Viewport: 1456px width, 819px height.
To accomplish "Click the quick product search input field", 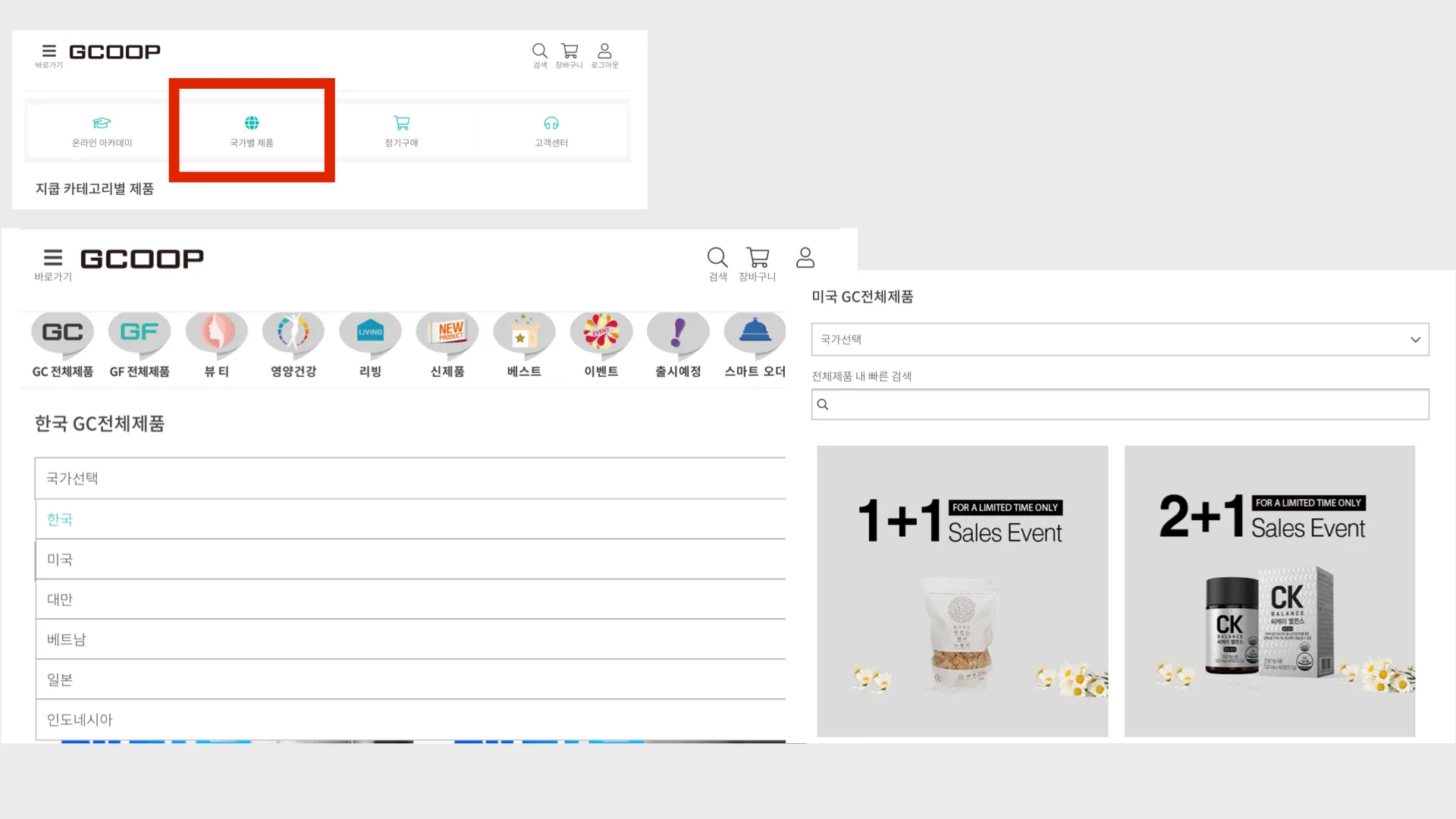I will pyautogui.click(x=1122, y=404).
